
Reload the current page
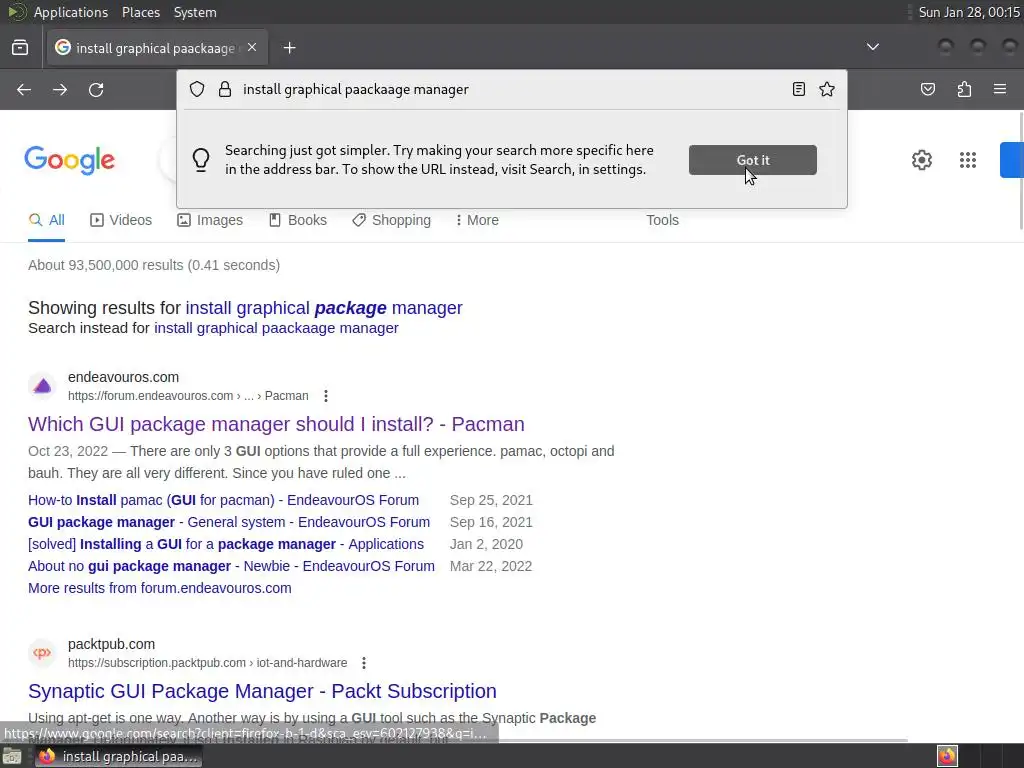(x=96, y=89)
